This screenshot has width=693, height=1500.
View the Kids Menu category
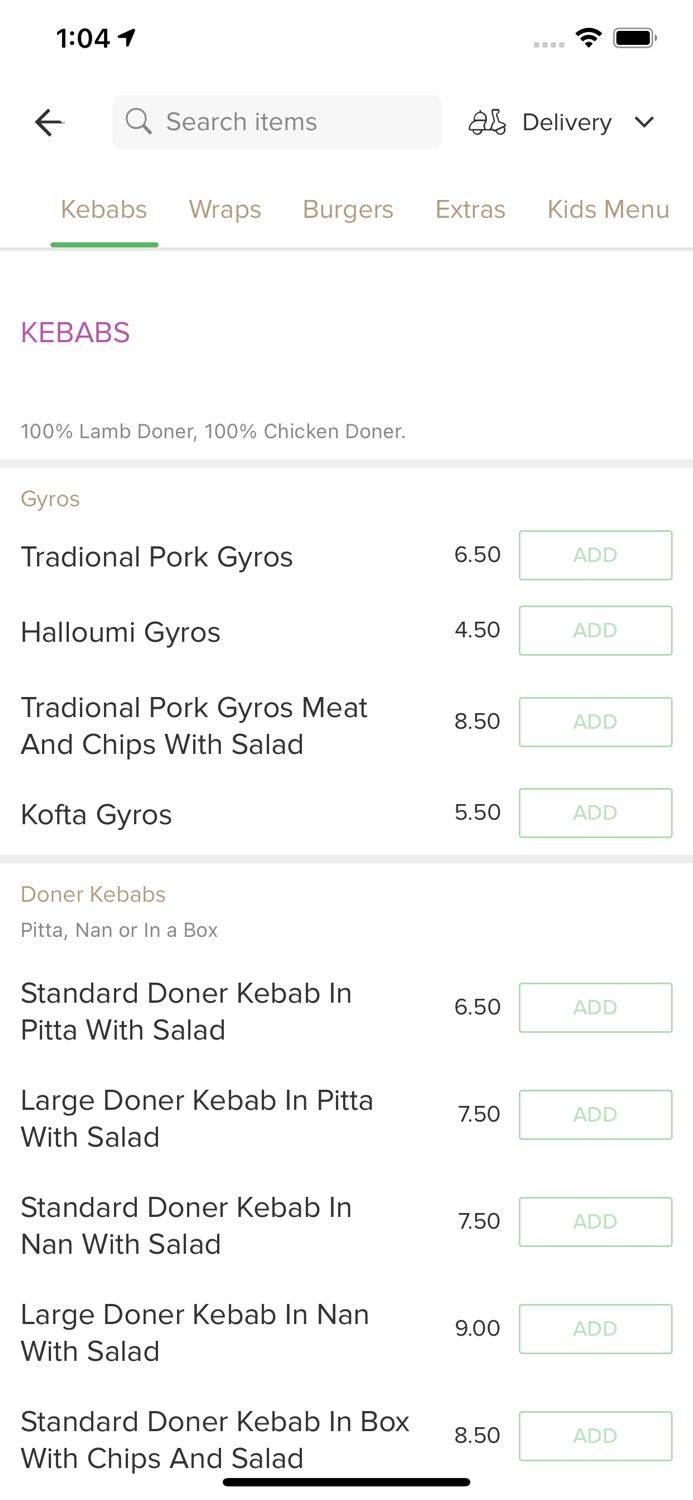point(608,209)
